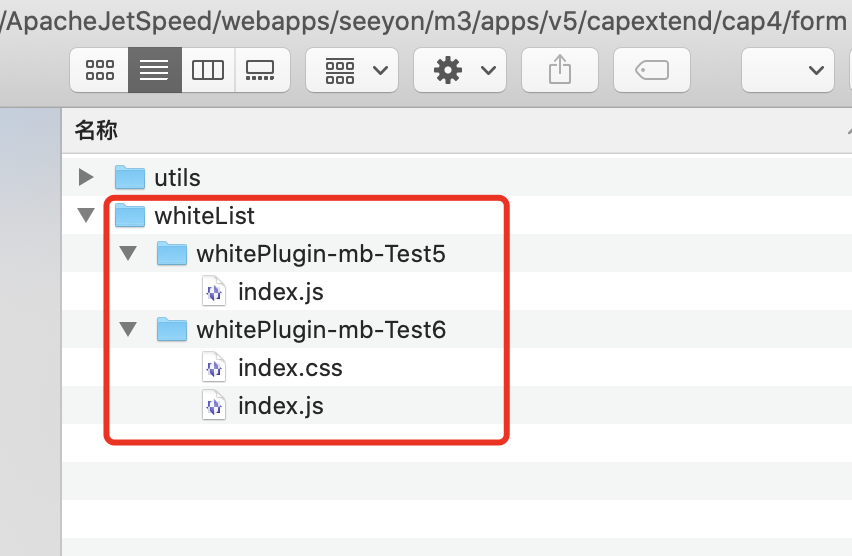Select the whitePlugin-mb-Test5 folder
The image size is (852, 556).
(320, 254)
